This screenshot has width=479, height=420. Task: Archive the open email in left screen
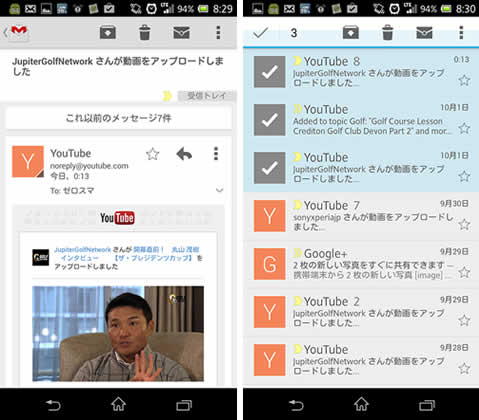[x=108, y=33]
